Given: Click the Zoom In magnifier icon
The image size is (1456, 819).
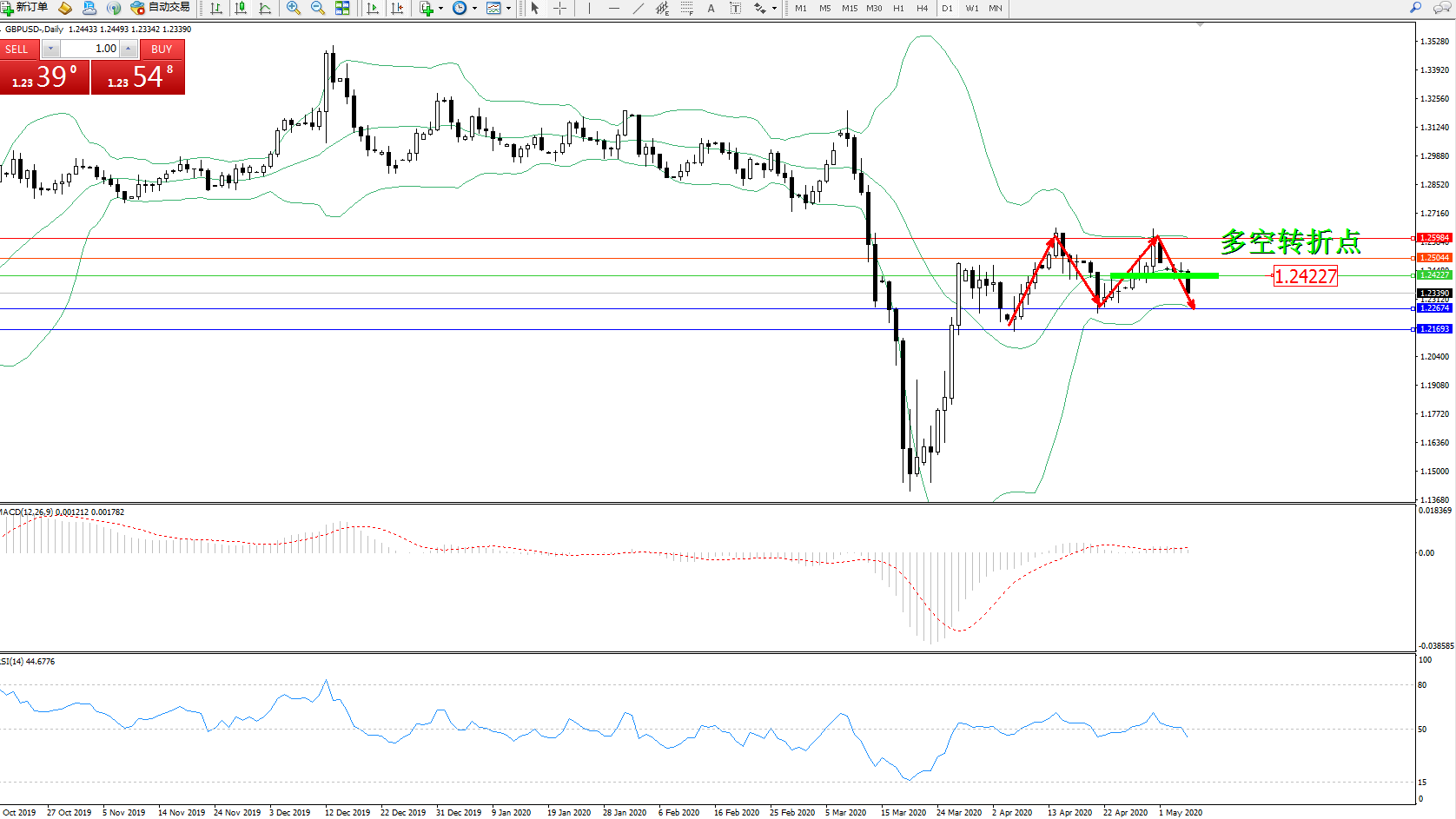Looking at the screenshot, I should click(294, 8).
